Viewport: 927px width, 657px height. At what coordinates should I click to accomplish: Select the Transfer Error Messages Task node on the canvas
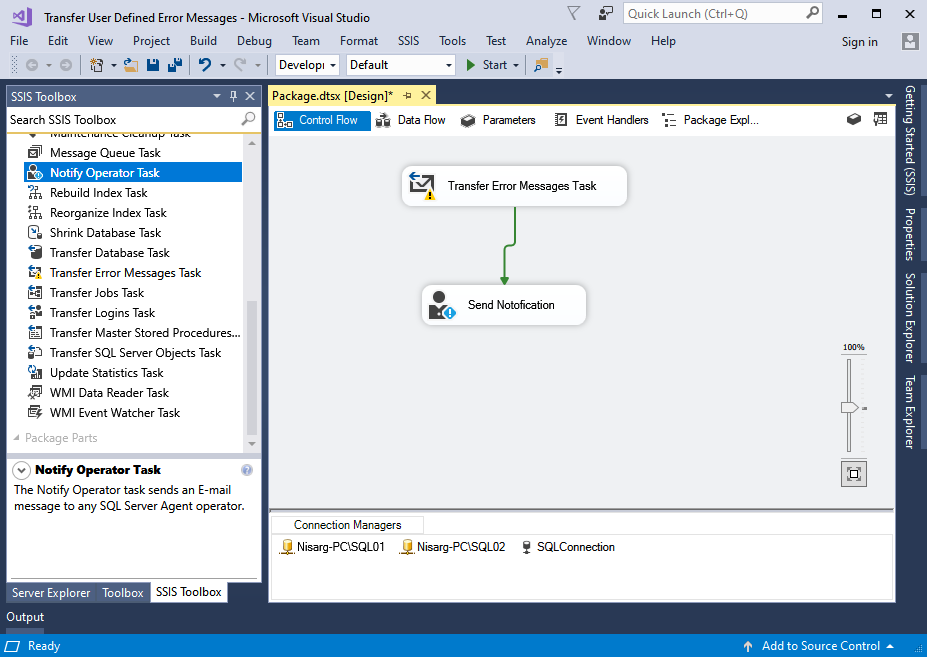click(x=514, y=186)
